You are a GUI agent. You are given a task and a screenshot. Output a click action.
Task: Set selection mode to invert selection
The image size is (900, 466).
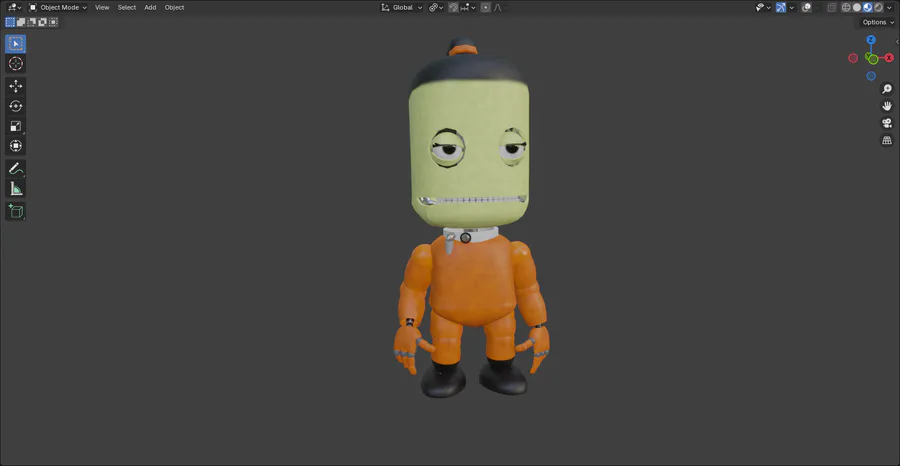click(x=42, y=22)
